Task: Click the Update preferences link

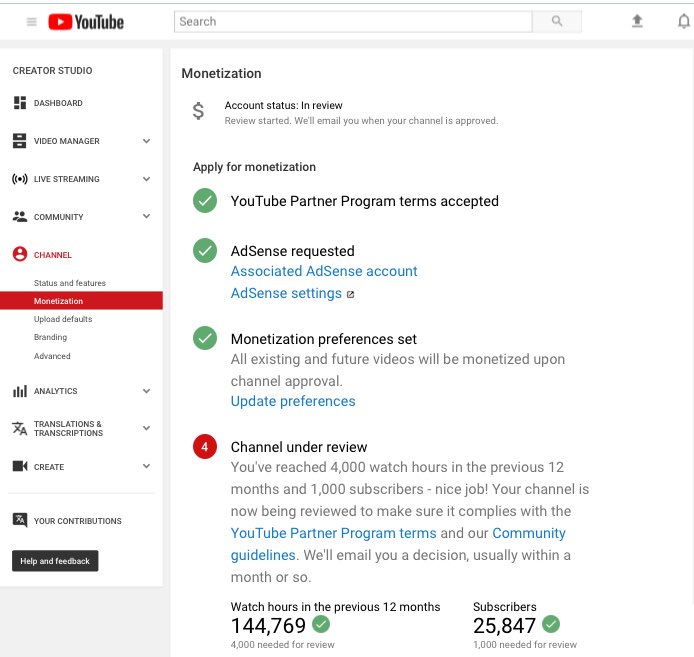Action: pyautogui.click(x=293, y=401)
